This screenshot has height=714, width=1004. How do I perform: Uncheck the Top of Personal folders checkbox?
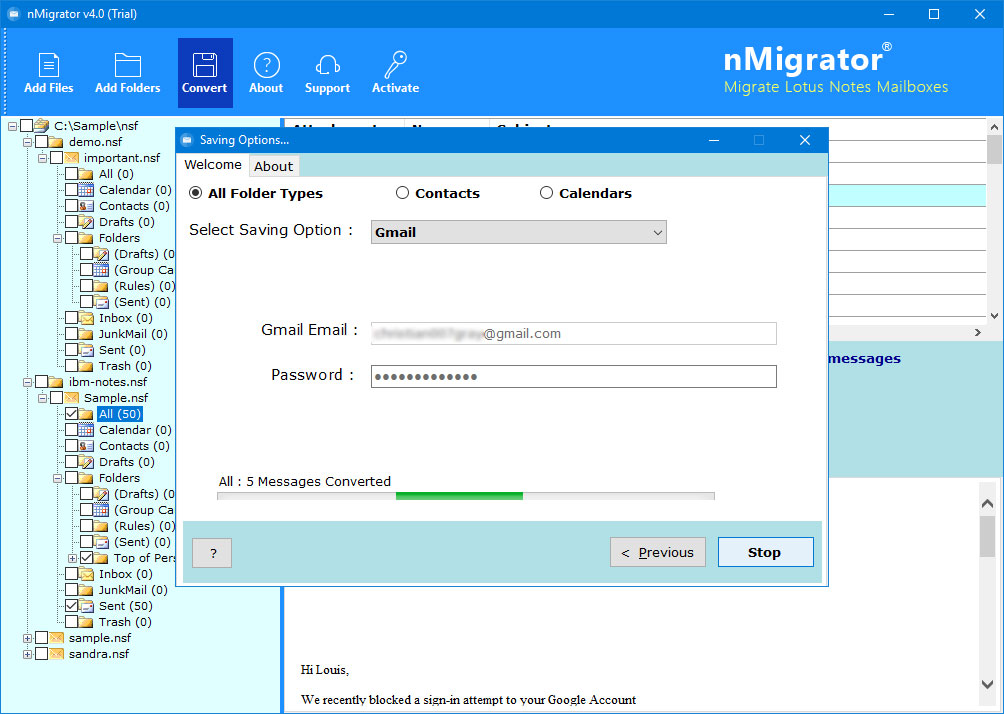coord(86,558)
